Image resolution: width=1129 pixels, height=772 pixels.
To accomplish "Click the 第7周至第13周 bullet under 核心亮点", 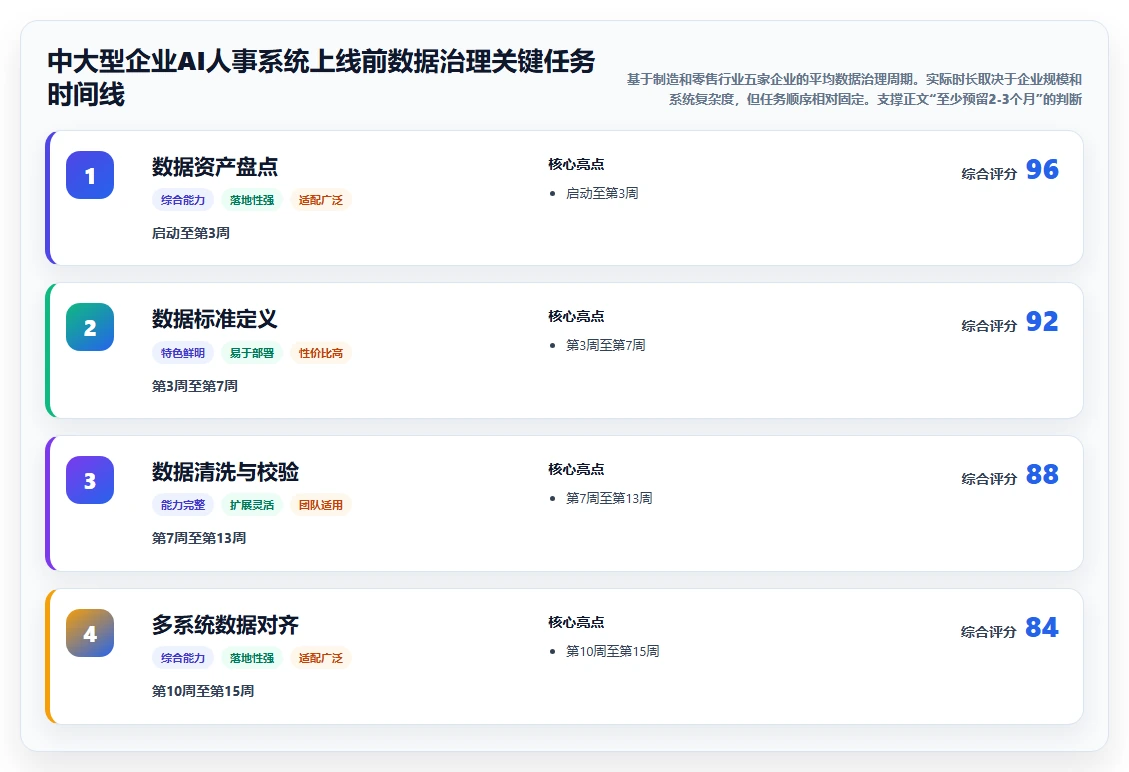I will [x=609, y=498].
